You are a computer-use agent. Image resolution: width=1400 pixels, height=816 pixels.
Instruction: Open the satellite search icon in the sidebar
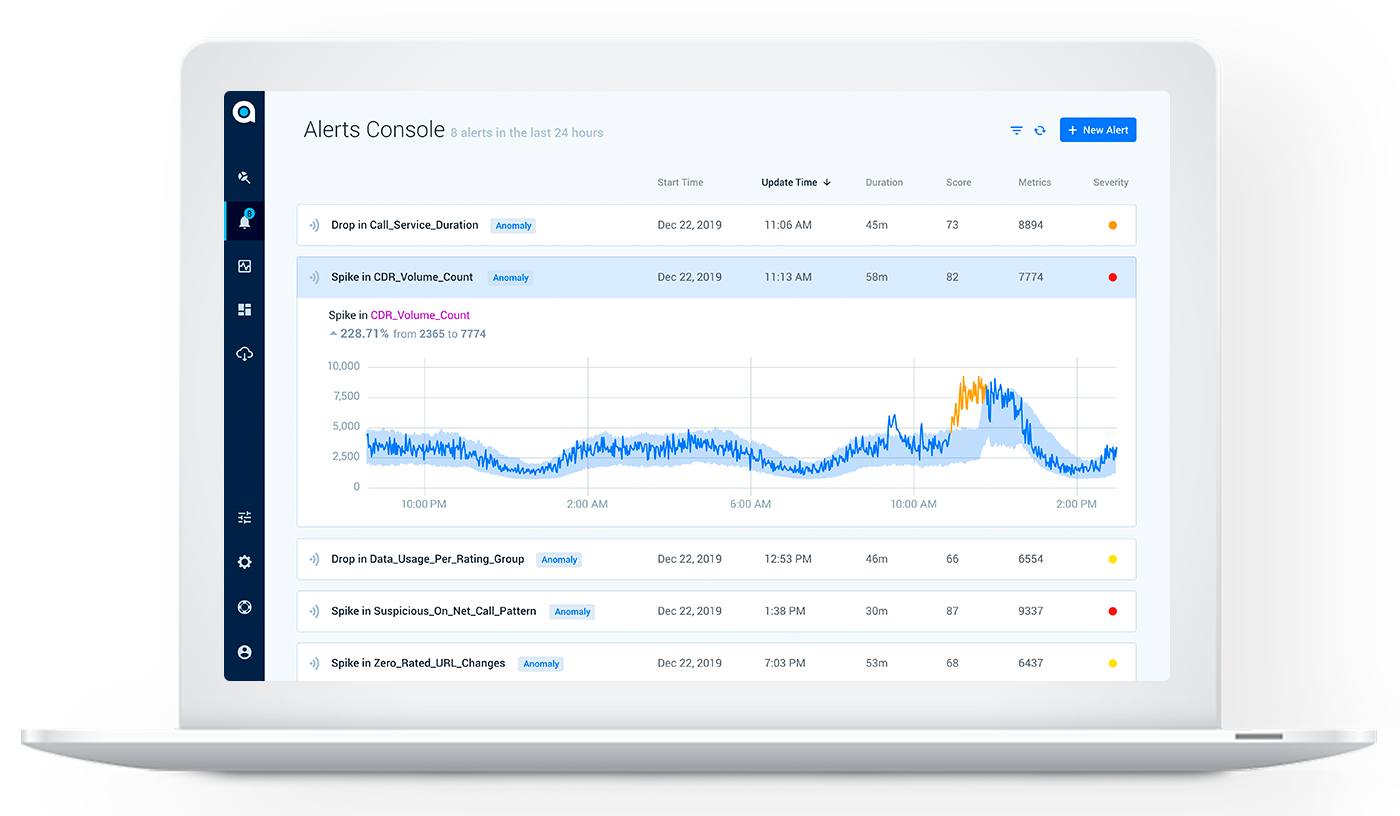point(244,178)
